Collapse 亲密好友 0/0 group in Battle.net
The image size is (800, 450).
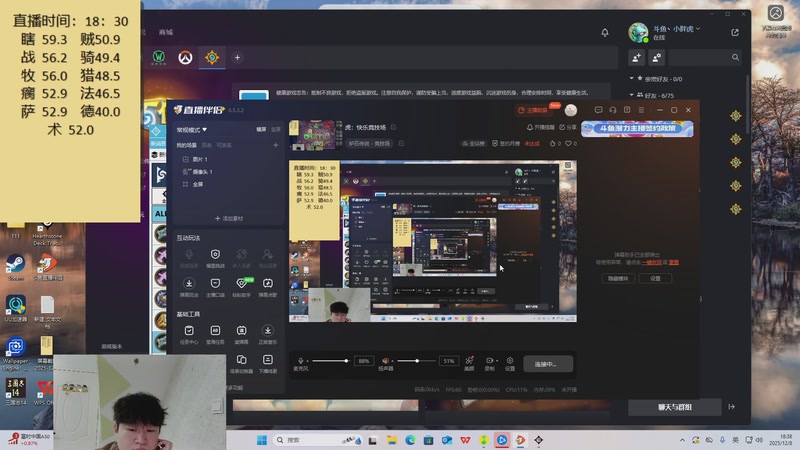632,79
